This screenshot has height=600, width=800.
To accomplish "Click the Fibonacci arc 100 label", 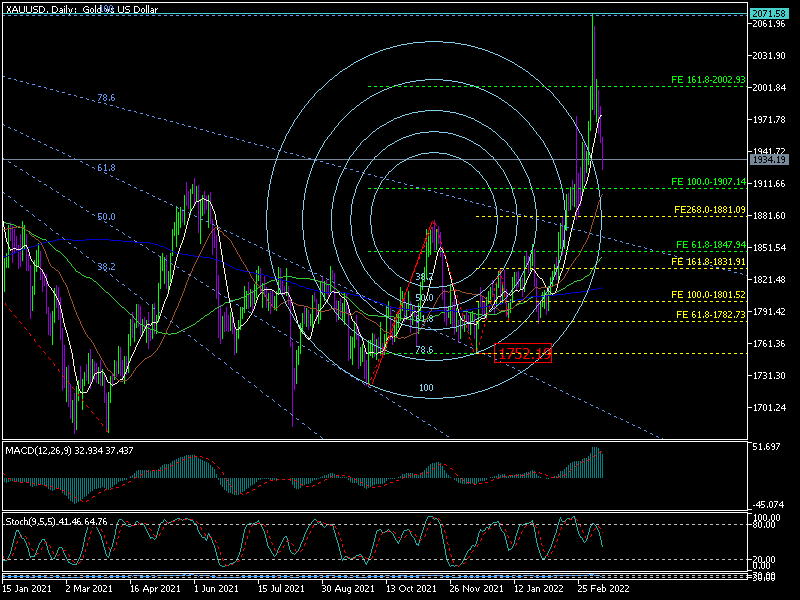I will pyautogui.click(x=426, y=387).
